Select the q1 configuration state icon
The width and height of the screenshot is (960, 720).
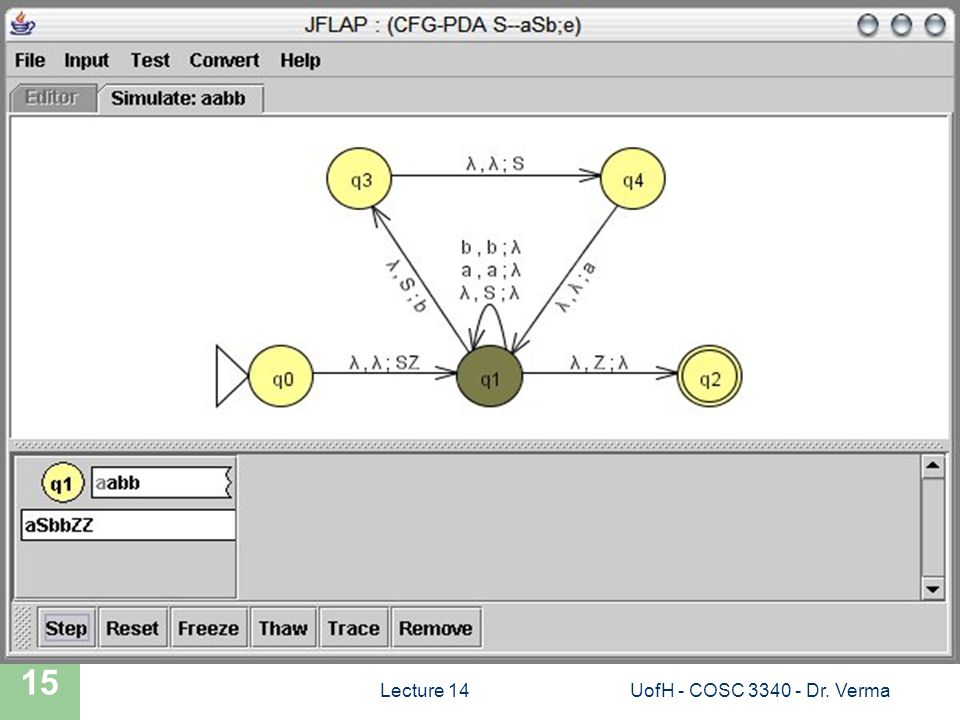(62, 483)
